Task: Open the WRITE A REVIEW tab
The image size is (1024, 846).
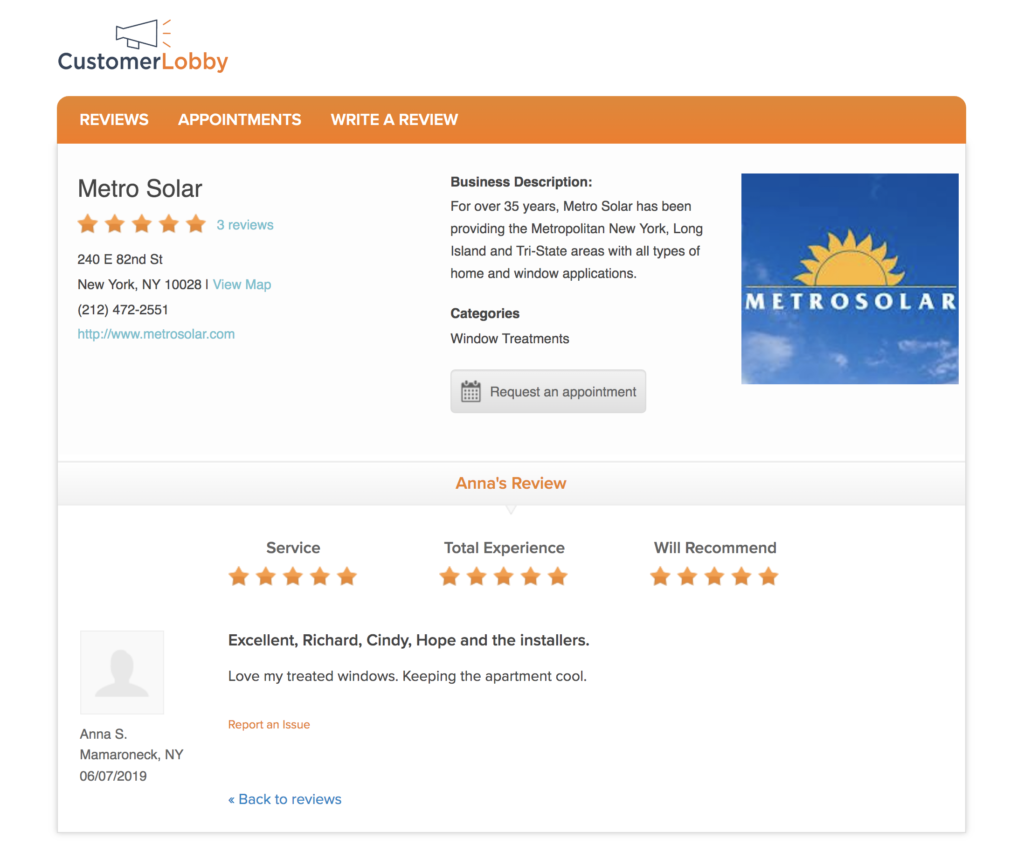Action: (x=394, y=119)
